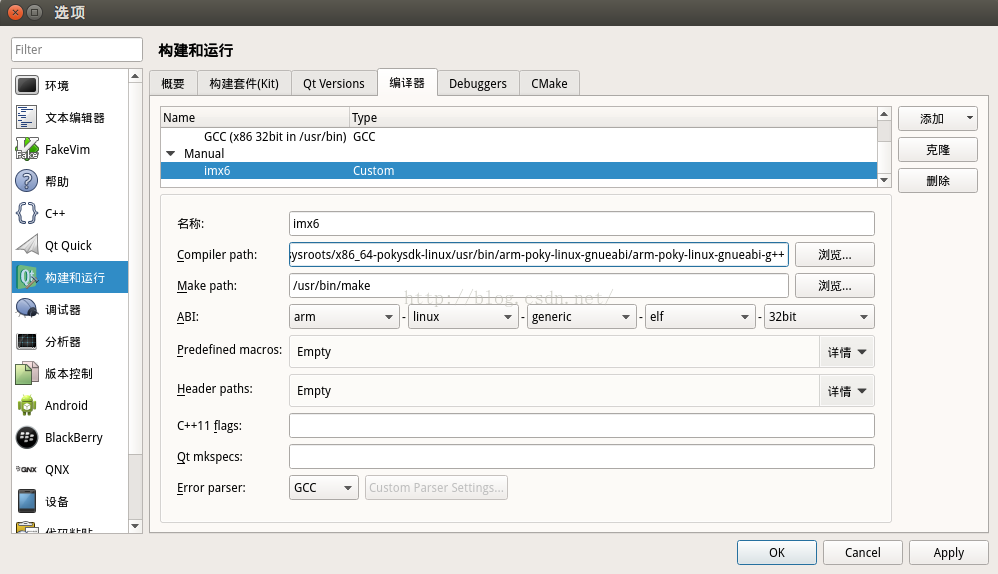The width and height of the screenshot is (998, 574).
Task: Select the 编译器 compilers tab
Action: [x=407, y=83]
